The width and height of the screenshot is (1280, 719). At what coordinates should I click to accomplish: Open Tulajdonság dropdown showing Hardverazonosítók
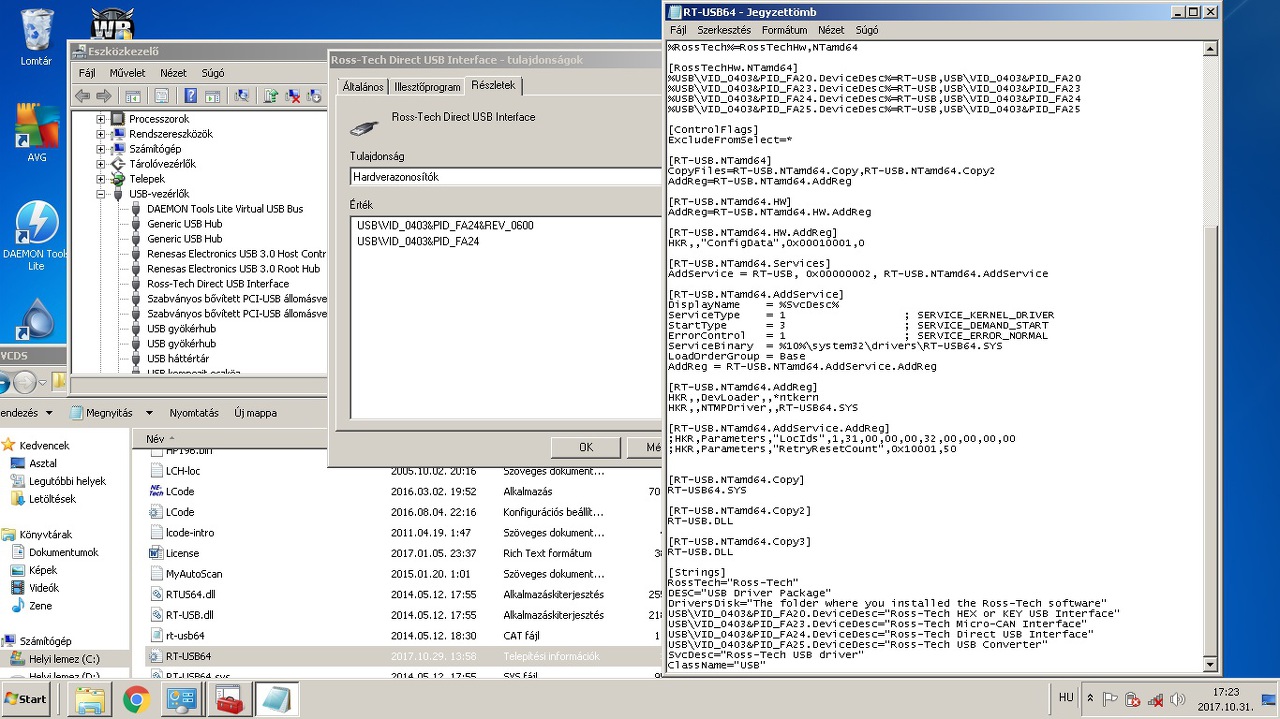505,177
